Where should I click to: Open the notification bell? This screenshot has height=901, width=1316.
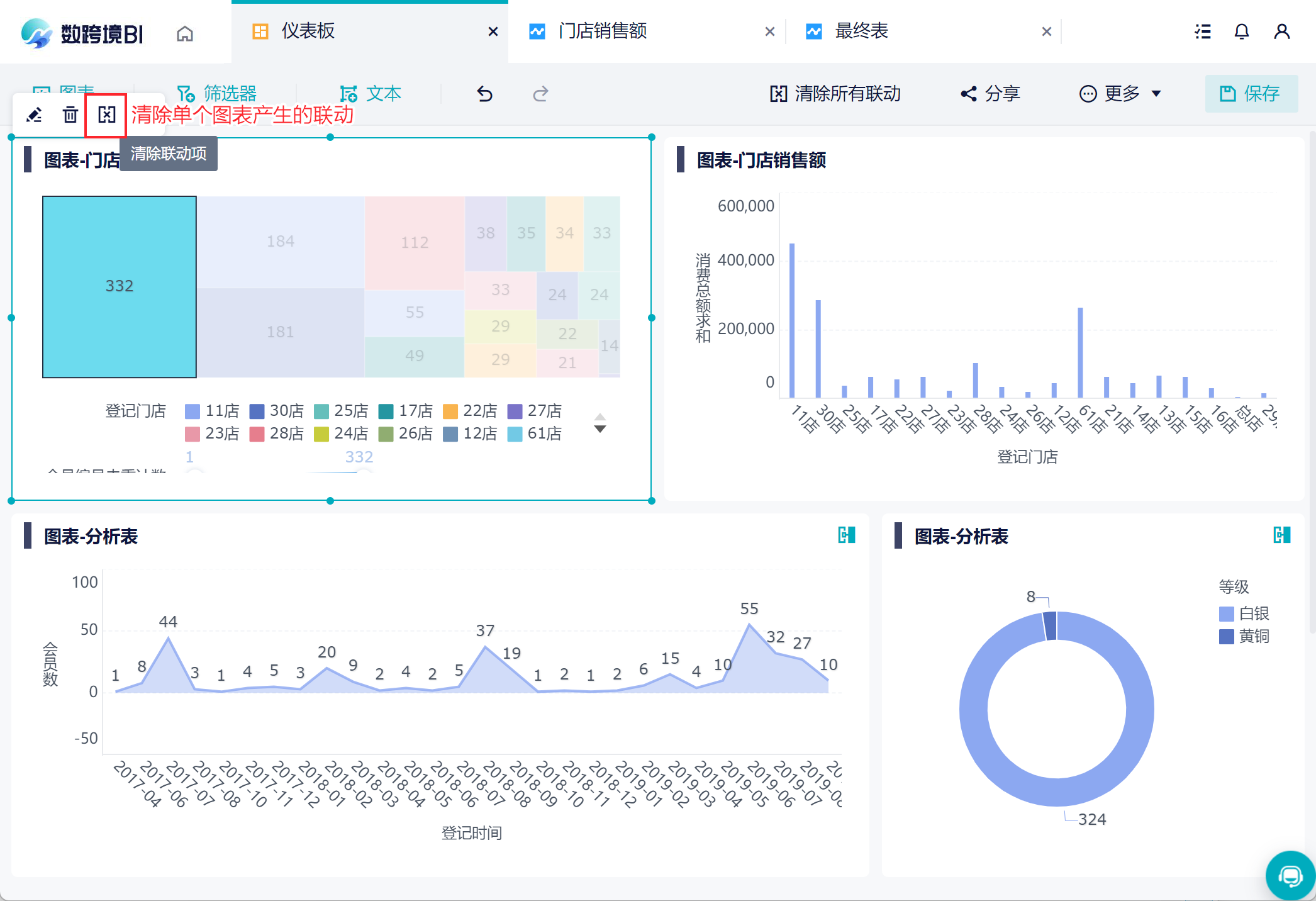1241,31
